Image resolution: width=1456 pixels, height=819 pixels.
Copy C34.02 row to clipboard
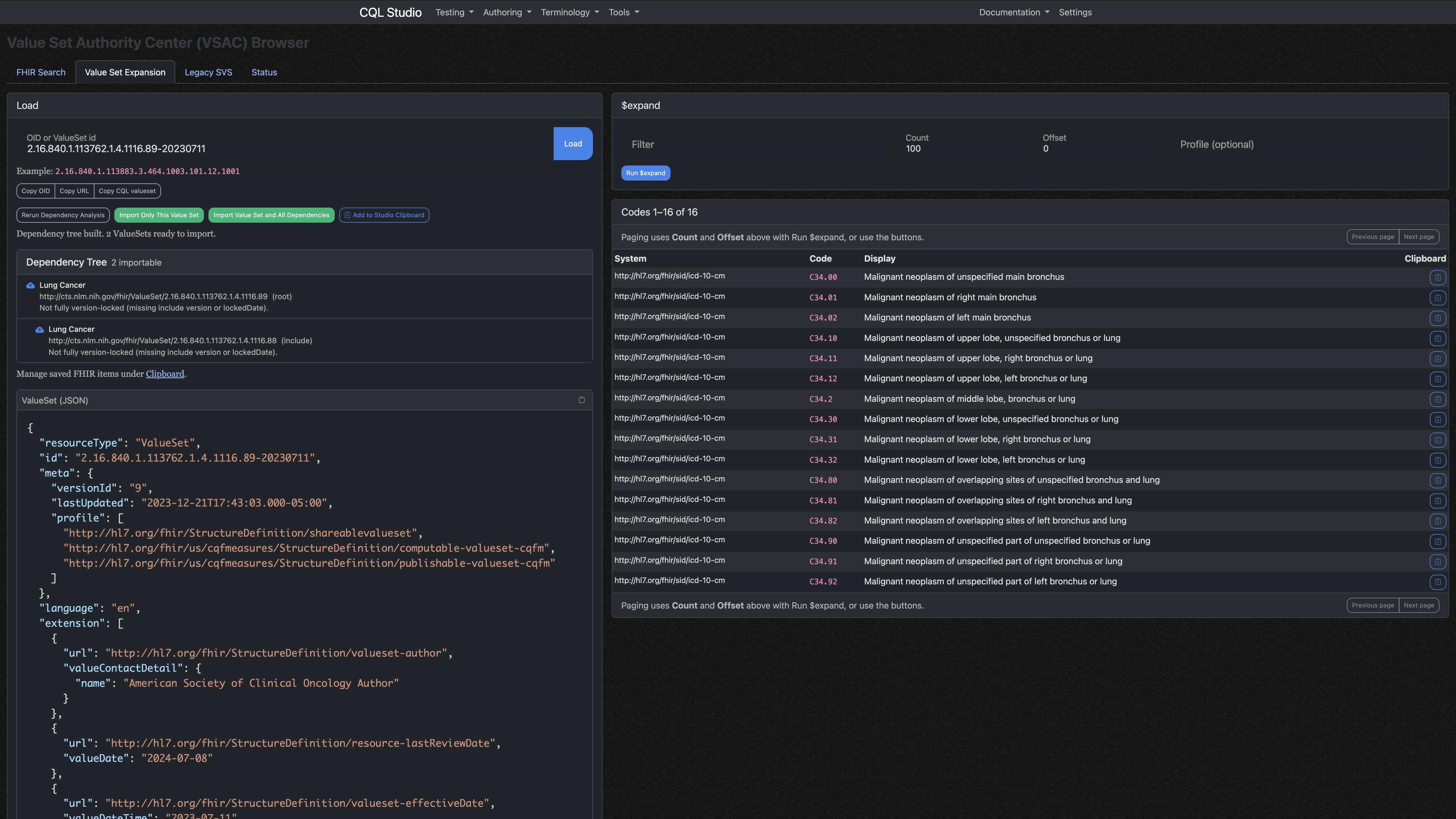point(1437,318)
